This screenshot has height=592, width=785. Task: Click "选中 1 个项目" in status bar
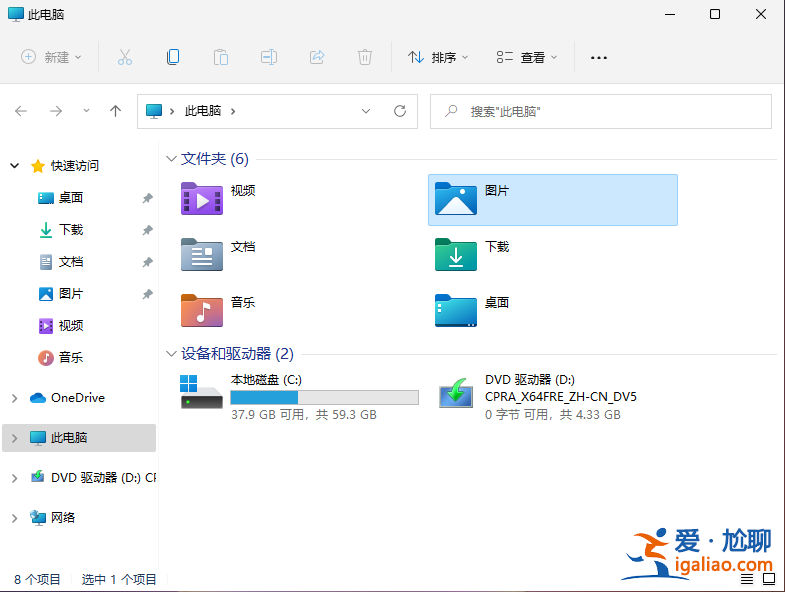point(119,579)
